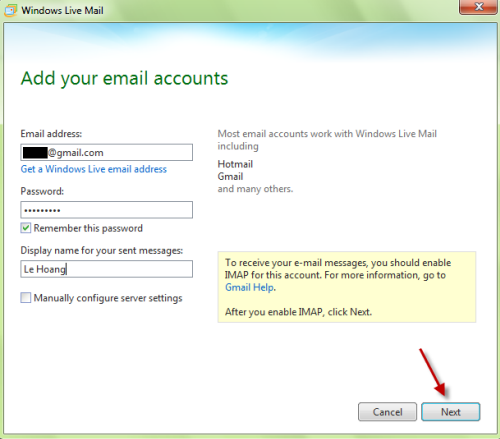Screen dimensions: 500x439
Task: Click the 'and many others.' text
Action: pyautogui.click(x=255, y=189)
